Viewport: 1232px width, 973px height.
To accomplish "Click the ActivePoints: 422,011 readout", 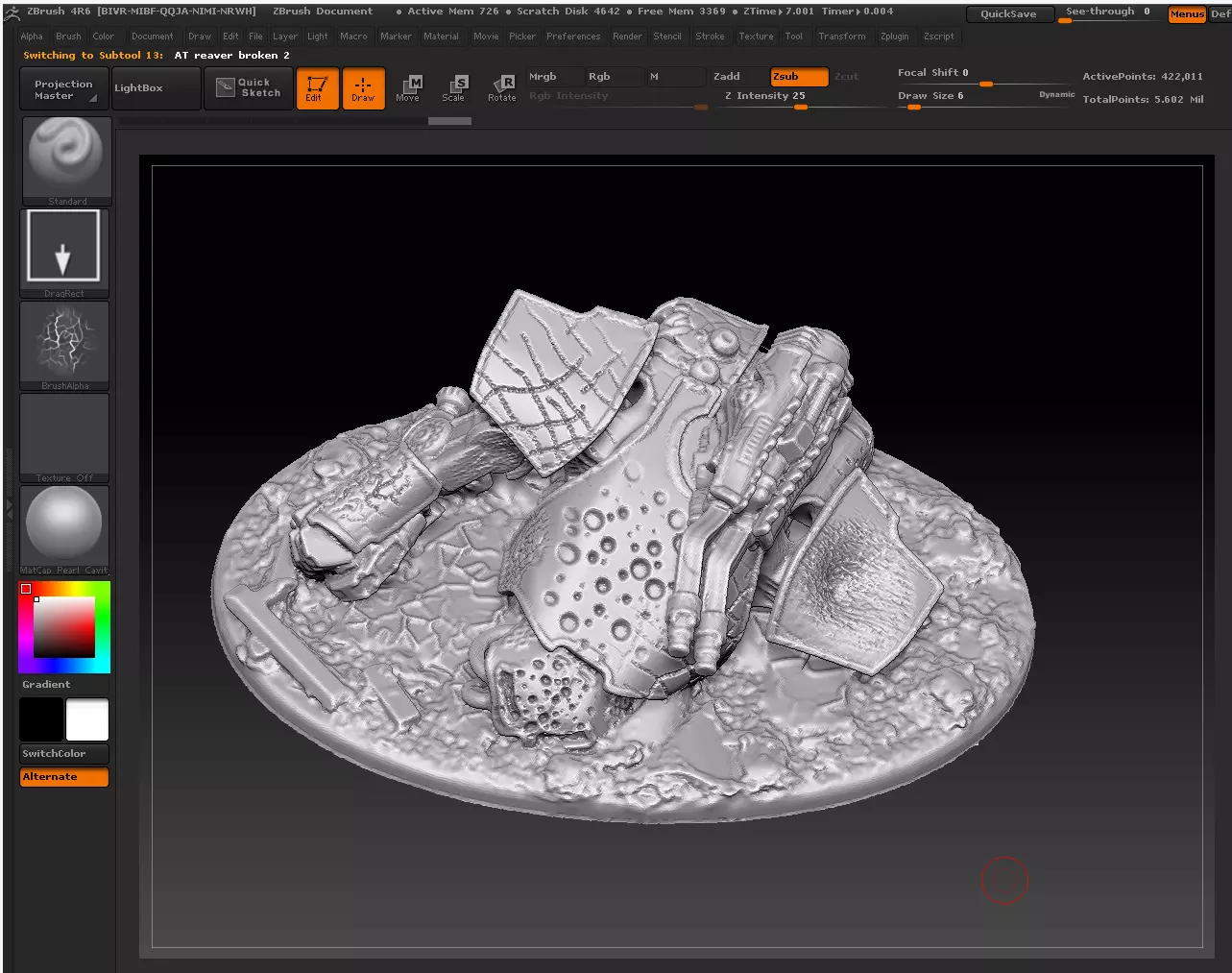I will tap(1143, 77).
